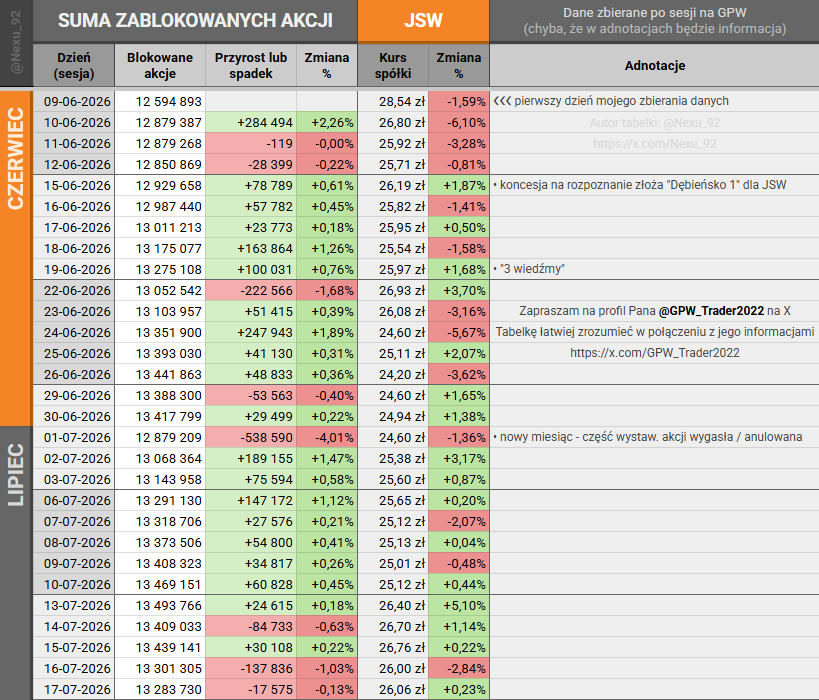Screen dimensions: 819x700
Task: Click the -5,67% price change cell
Action: point(459,332)
